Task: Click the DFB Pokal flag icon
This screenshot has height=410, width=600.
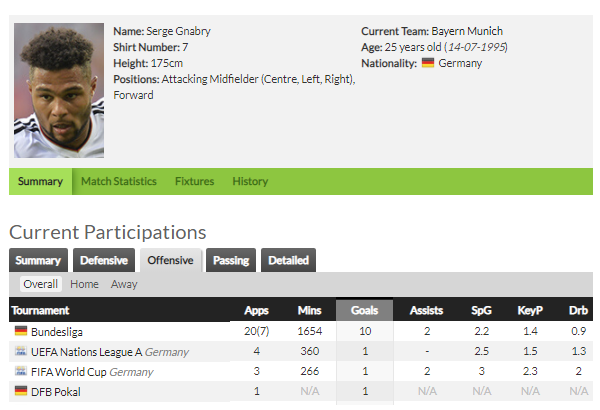Action: click(21, 390)
